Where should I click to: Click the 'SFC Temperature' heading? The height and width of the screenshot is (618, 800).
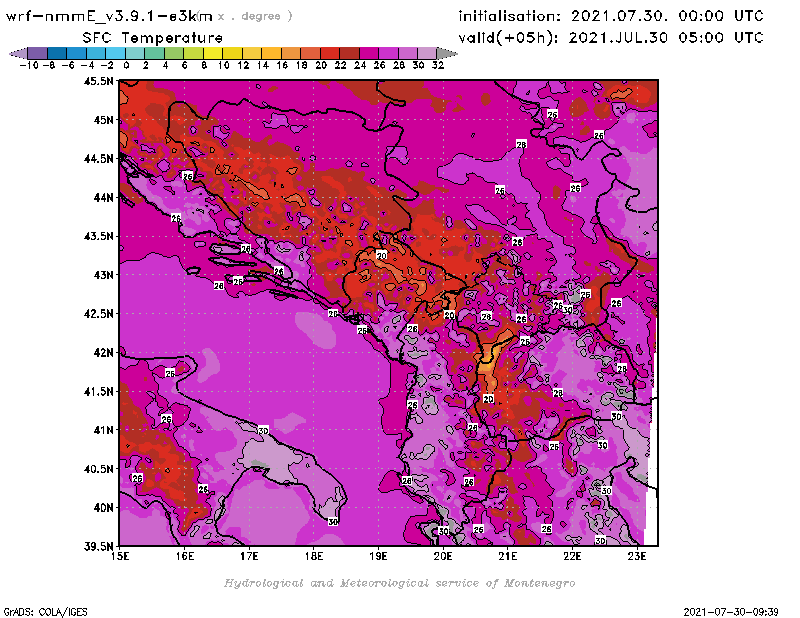click(153, 38)
